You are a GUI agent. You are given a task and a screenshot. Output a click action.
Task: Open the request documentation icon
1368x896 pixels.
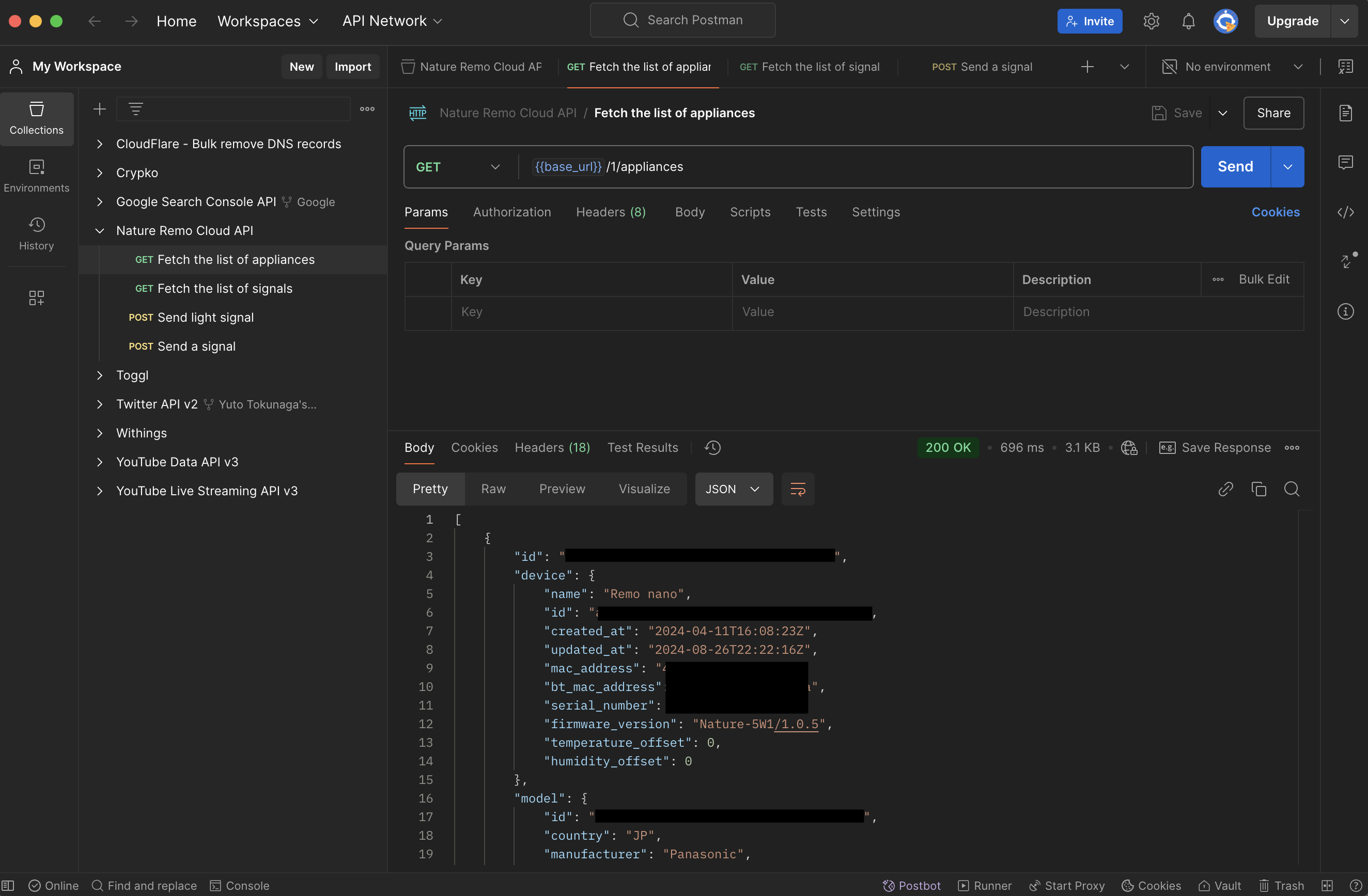coord(1345,113)
